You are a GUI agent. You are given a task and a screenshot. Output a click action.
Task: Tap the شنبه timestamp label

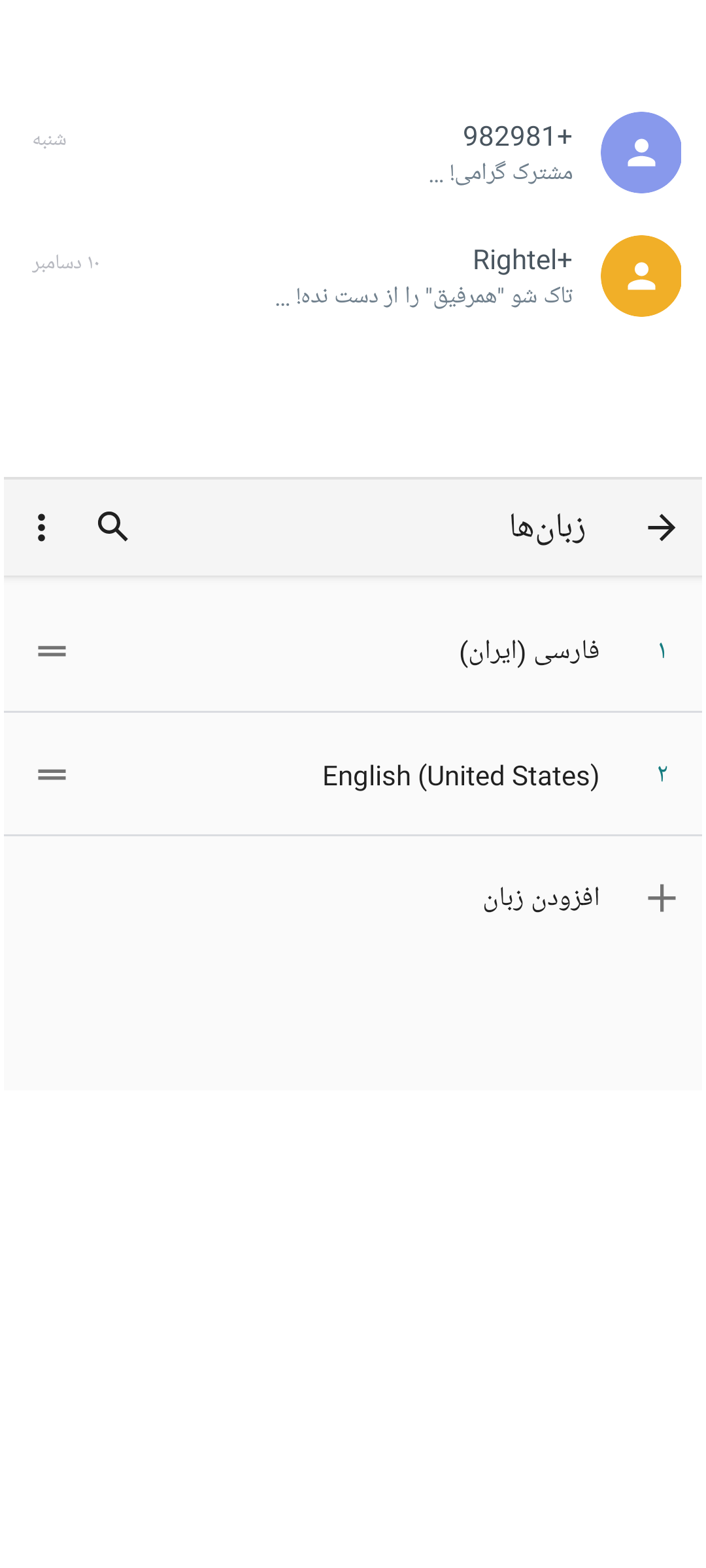[48, 139]
